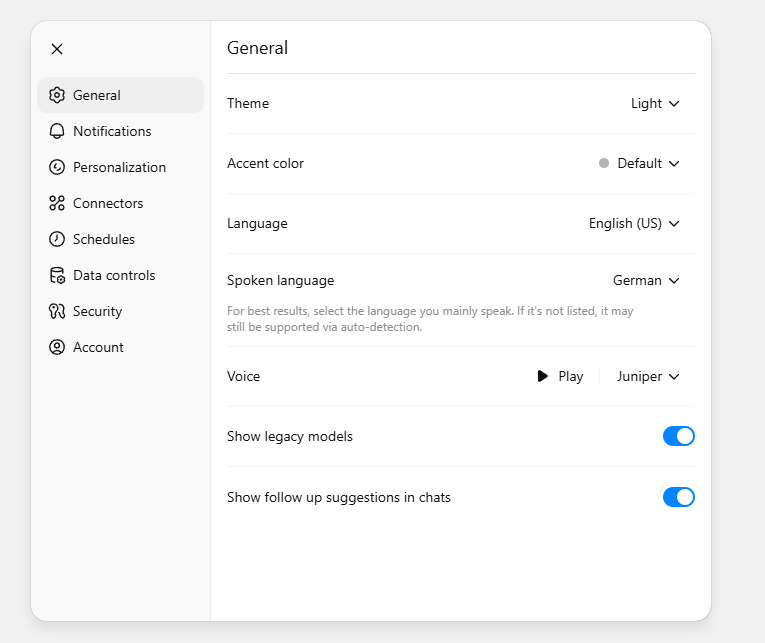765x643 pixels.
Task: Switch to the Notifications settings tab
Action: [x=112, y=131]
